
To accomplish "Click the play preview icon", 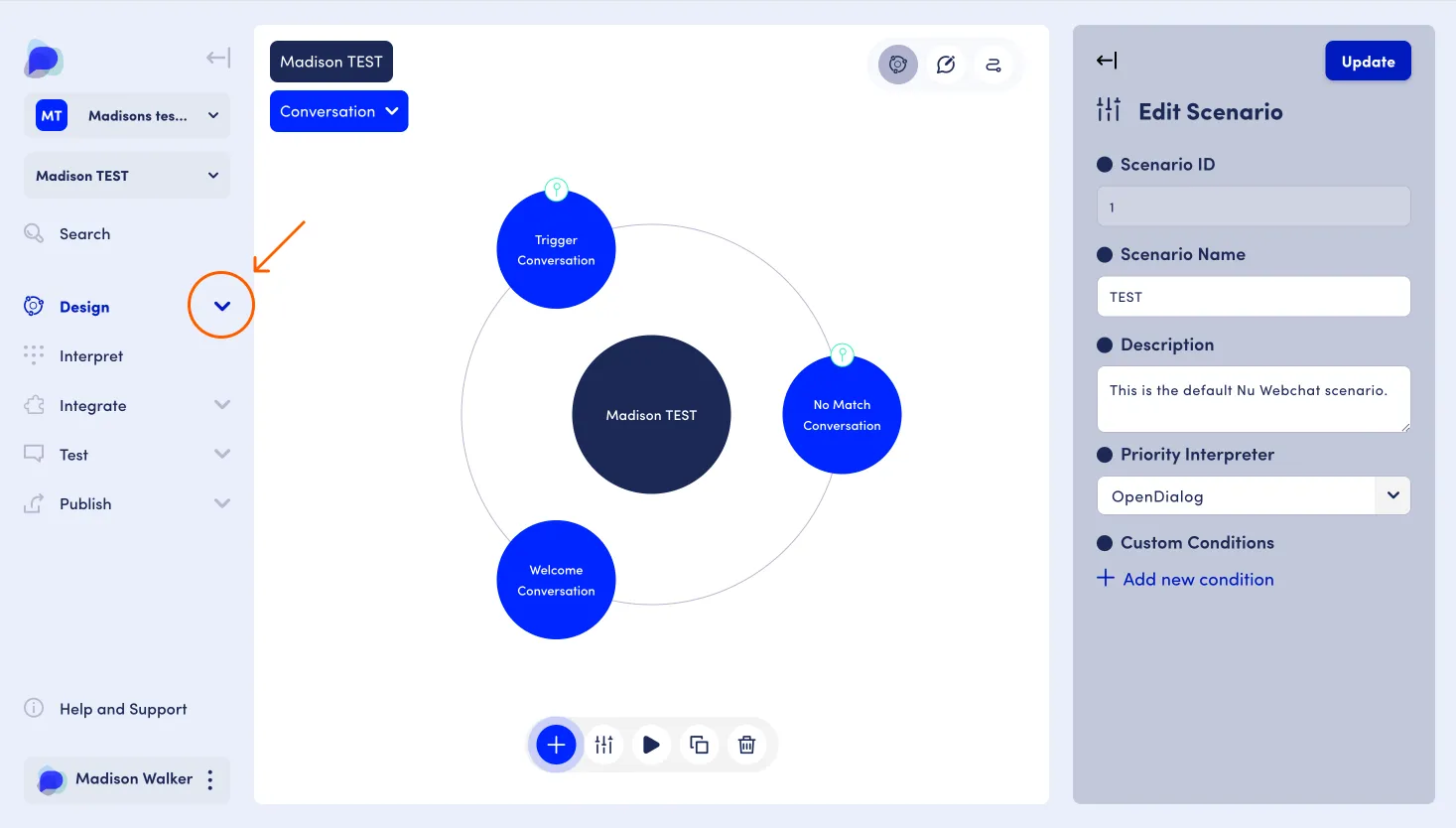I will pos(651,745).
